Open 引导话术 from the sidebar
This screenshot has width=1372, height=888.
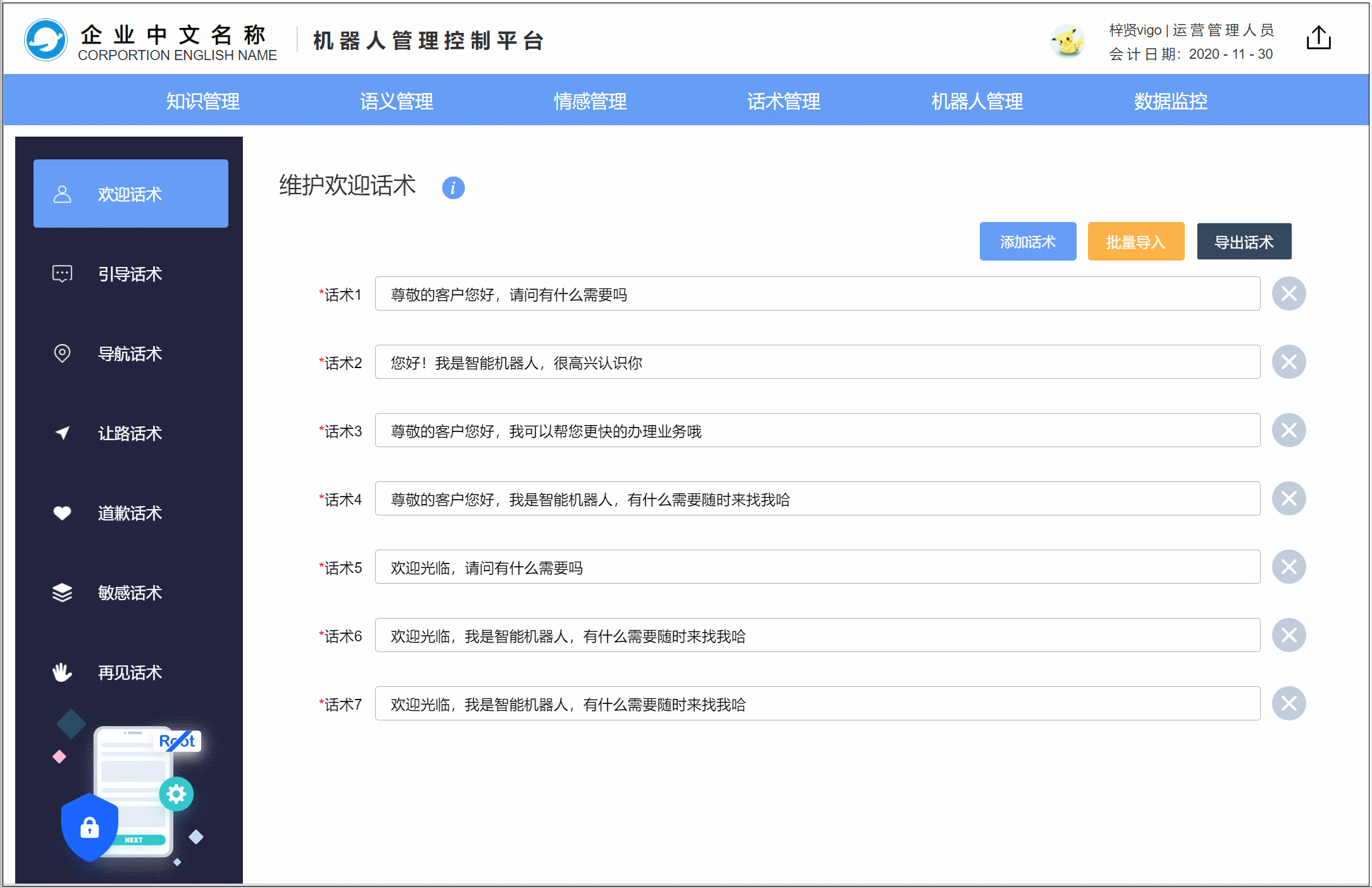coord(130,274)
